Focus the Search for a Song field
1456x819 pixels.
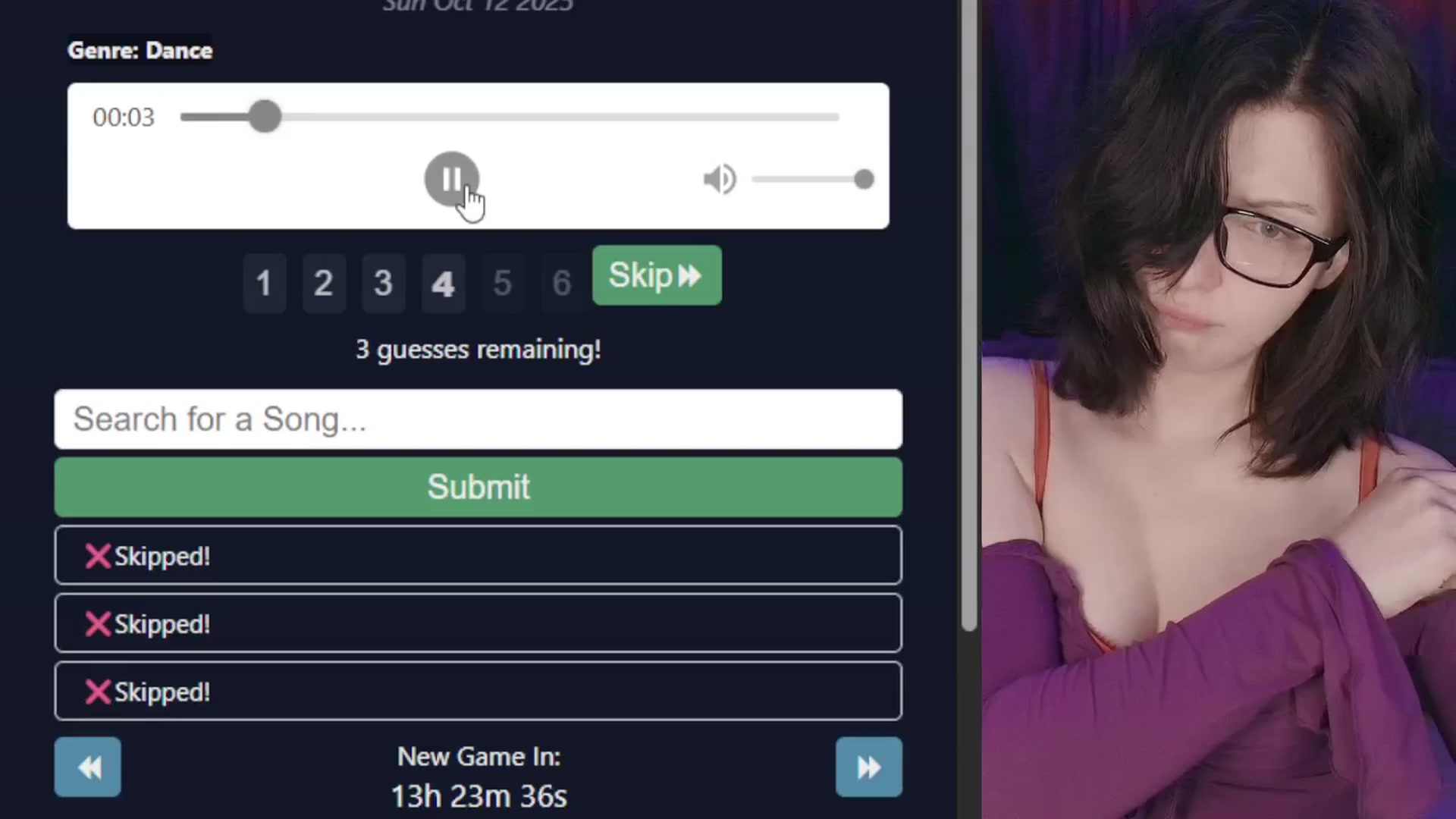[x=479, y=419]
